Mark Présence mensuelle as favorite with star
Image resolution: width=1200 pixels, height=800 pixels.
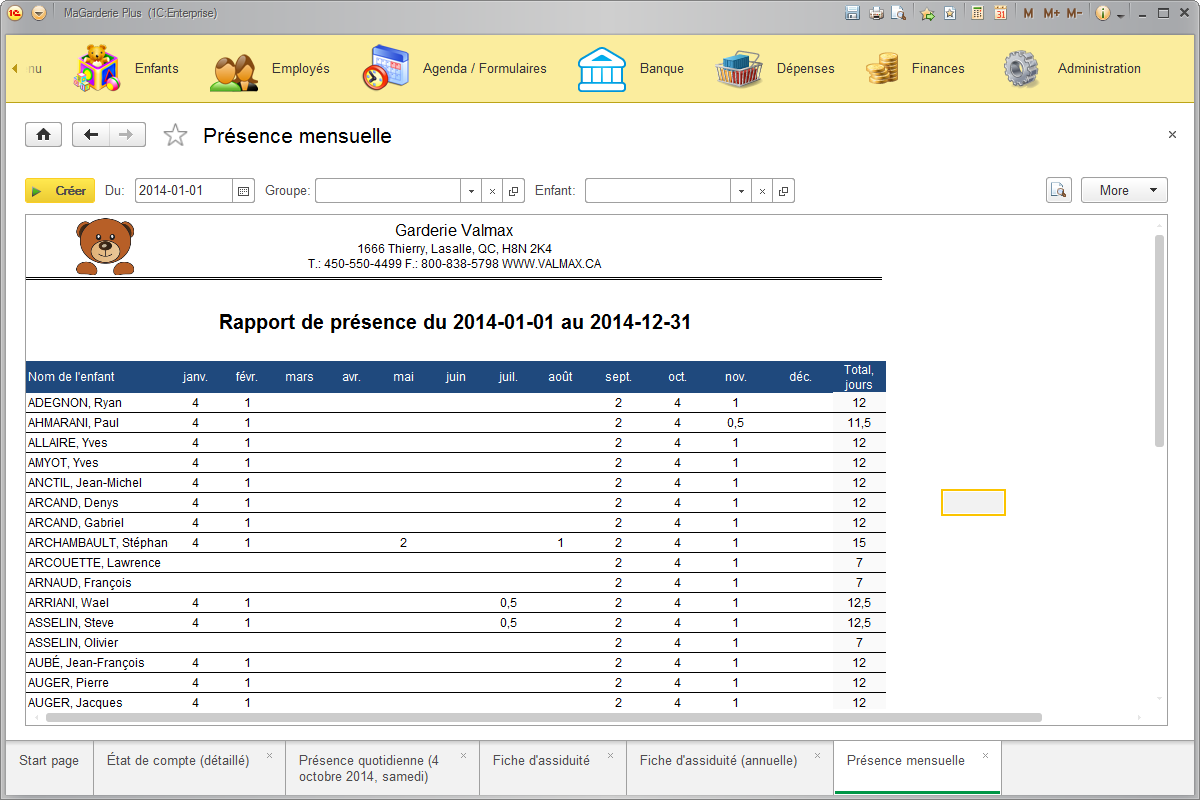point(175,134)
